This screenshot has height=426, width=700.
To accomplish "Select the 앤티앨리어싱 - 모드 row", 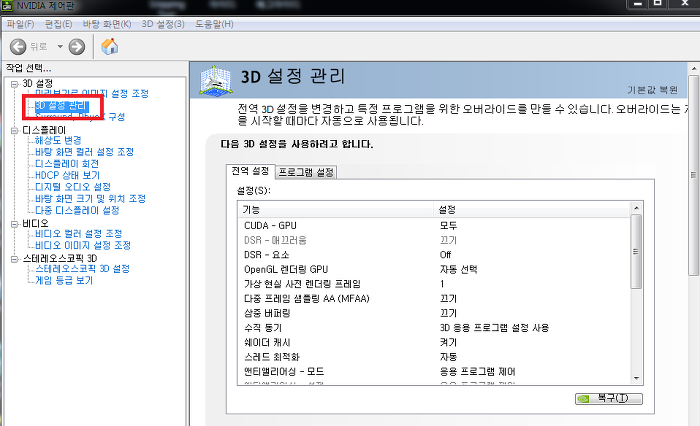I will coord(434,372).
